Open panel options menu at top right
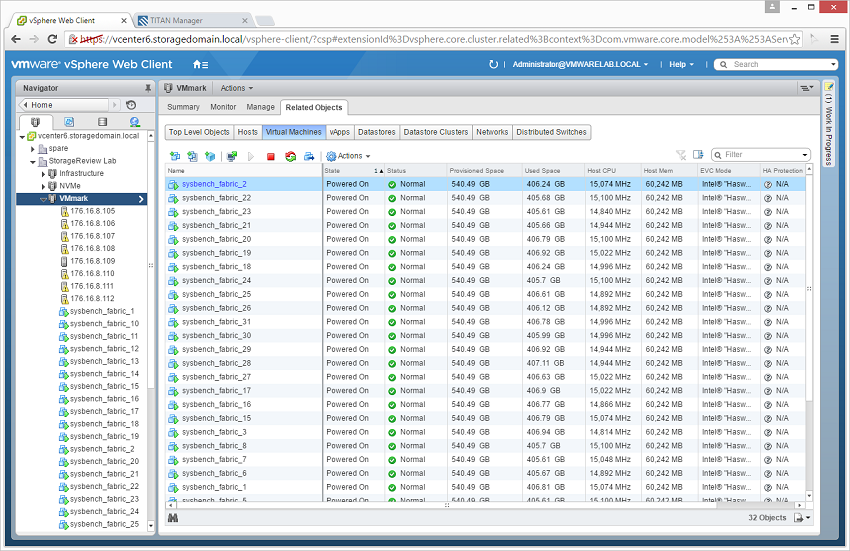Image resolution: width=850 pixels, height=551 pixels. pyautogui.click(x=807, y=88)
